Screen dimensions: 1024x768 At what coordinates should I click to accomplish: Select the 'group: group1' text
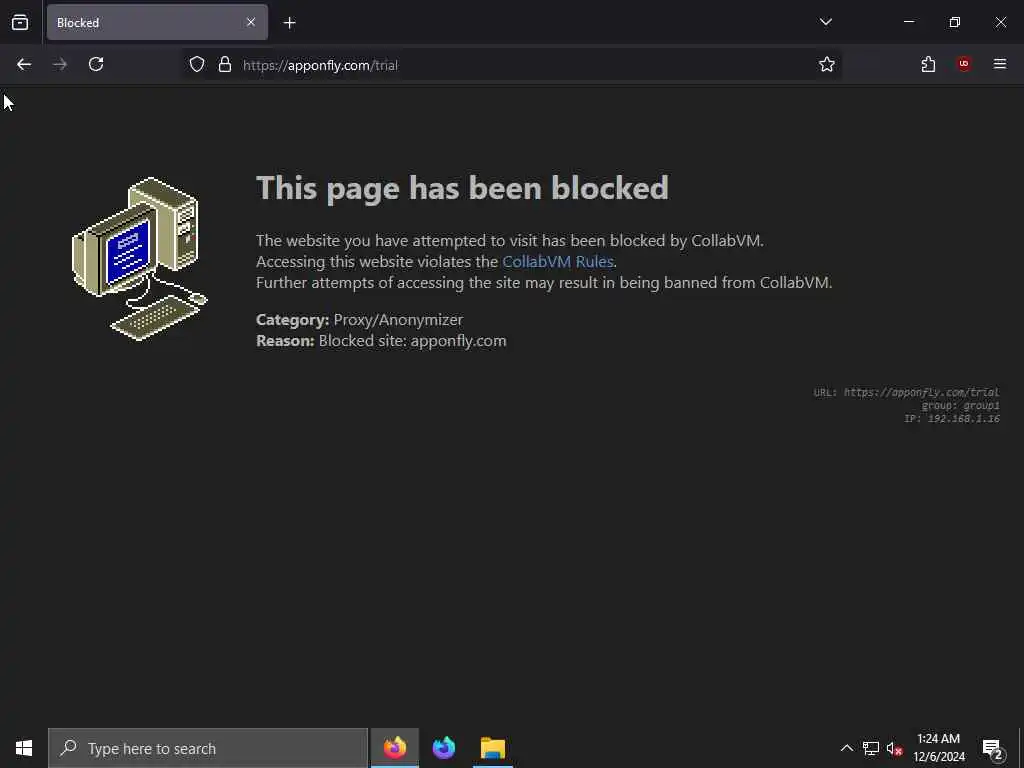[x=960, y=406]
